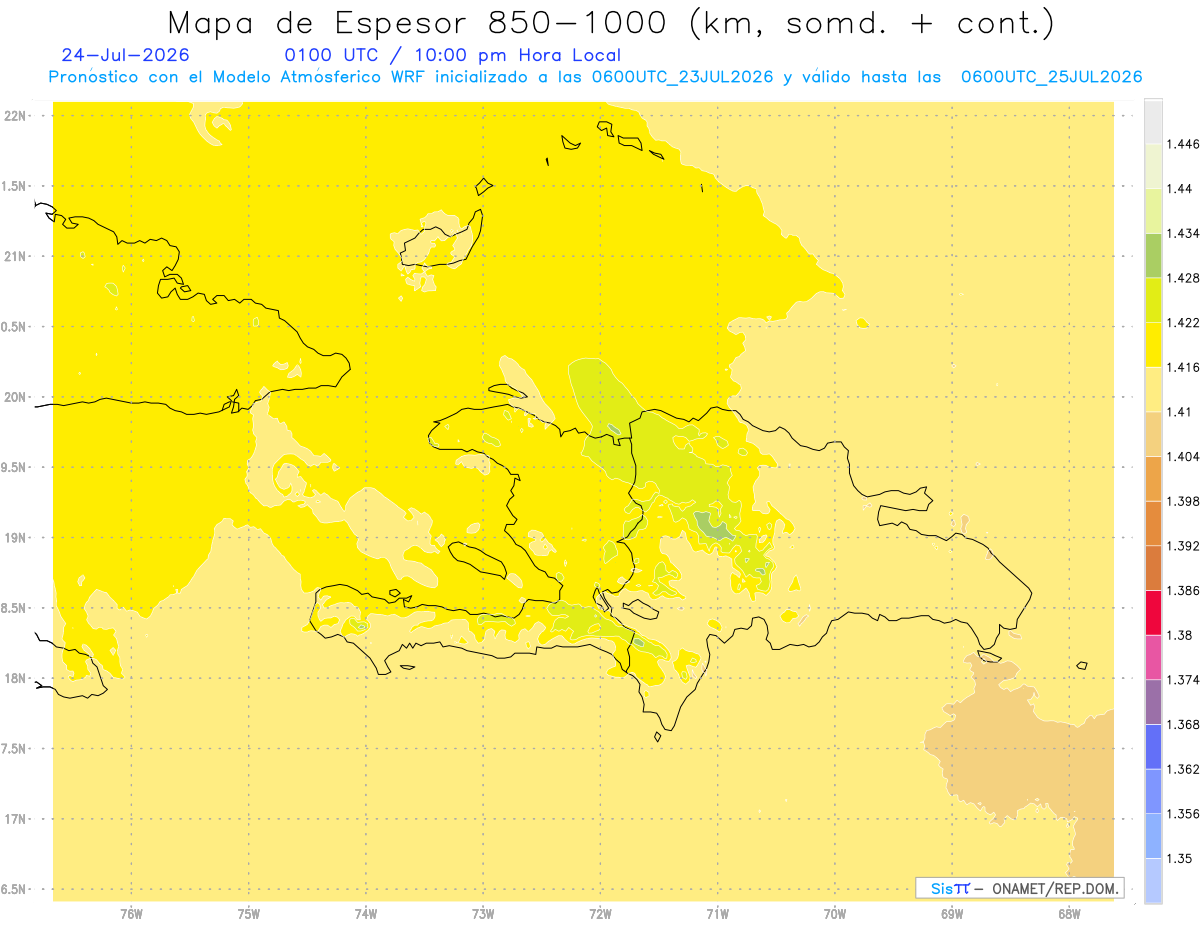Viewport: 1200px width, 927px height.
Task: Pick the red legend swatch between 1.38 and 1.386
Action: coord(1153,613)
